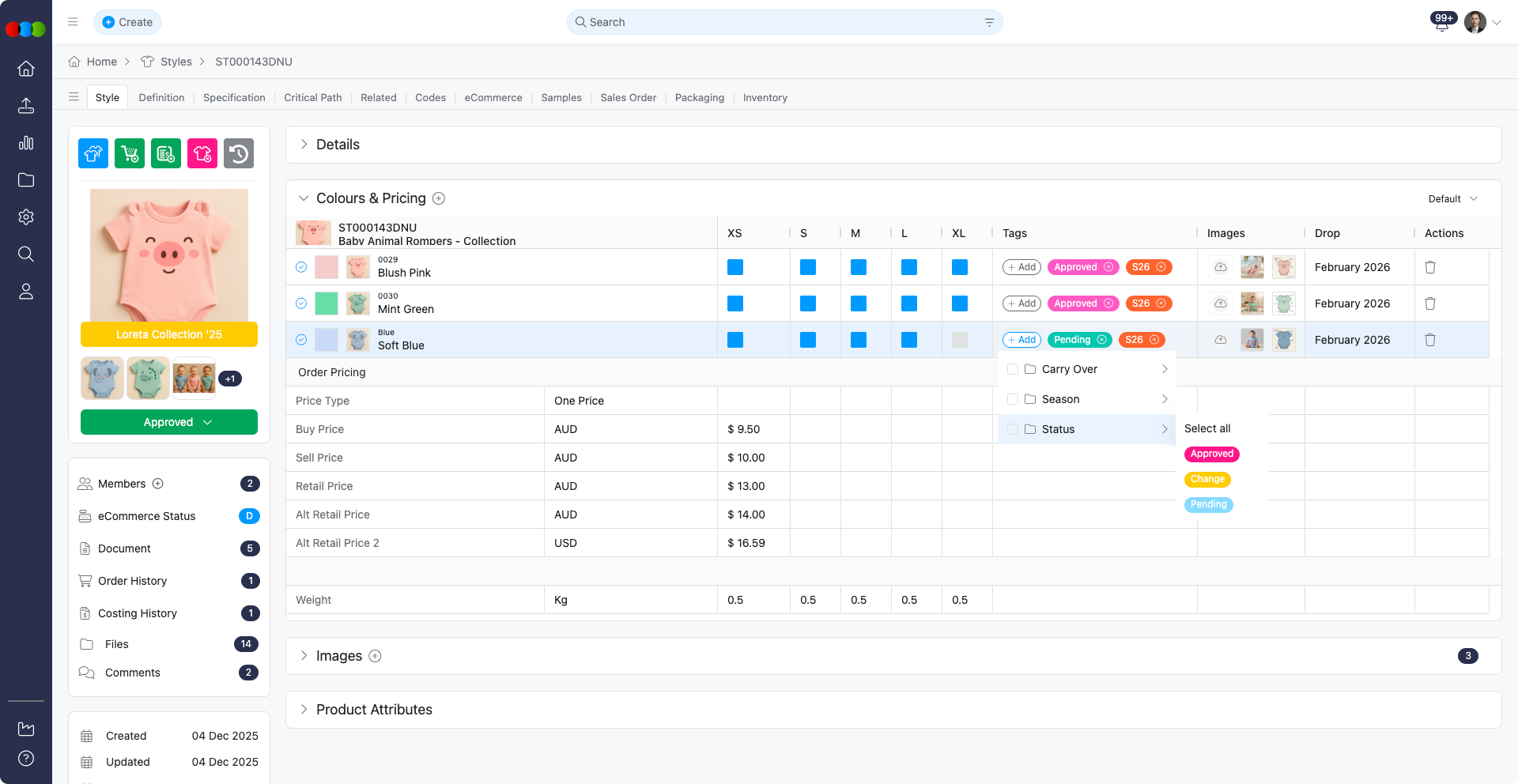The width and height of the screenshot is (1518, 784).
Task: Open the Approved status dropdown under the image
Action: pyautogui.click(x=169, y=422)
